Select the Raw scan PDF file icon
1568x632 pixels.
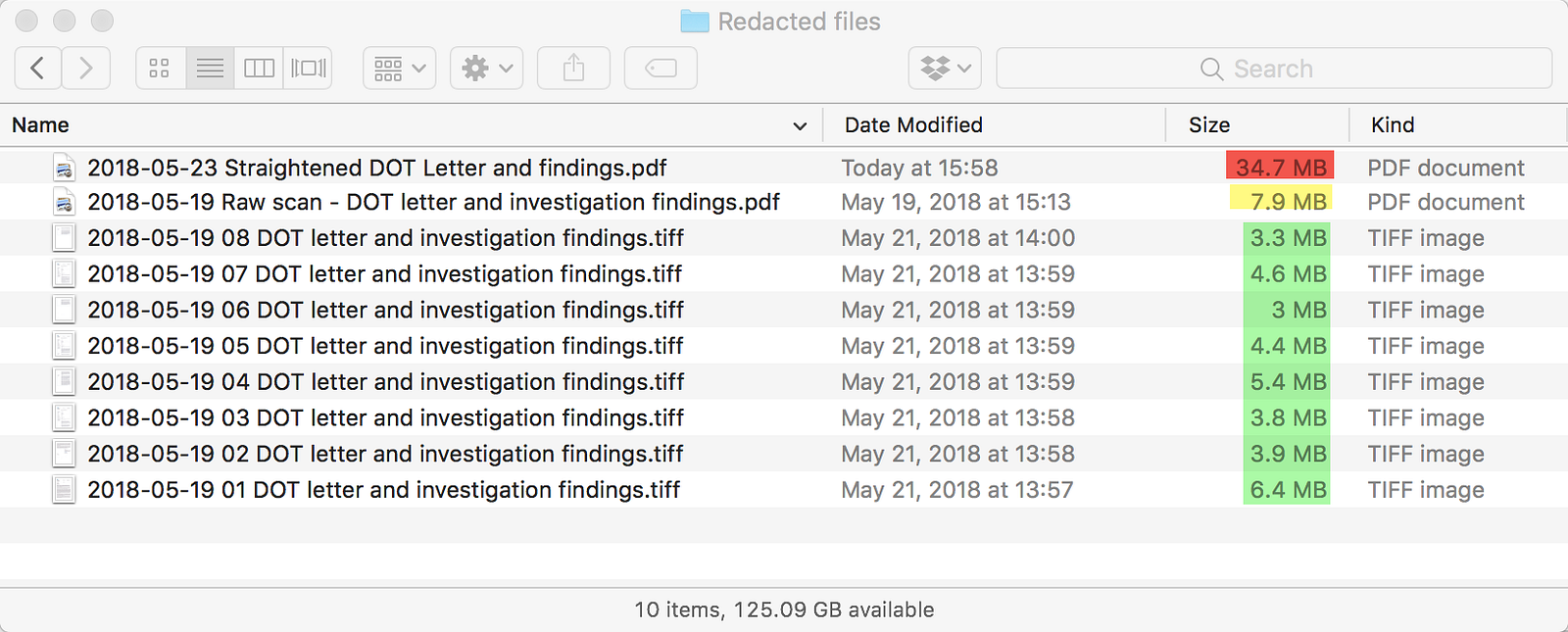coord(64,203)
